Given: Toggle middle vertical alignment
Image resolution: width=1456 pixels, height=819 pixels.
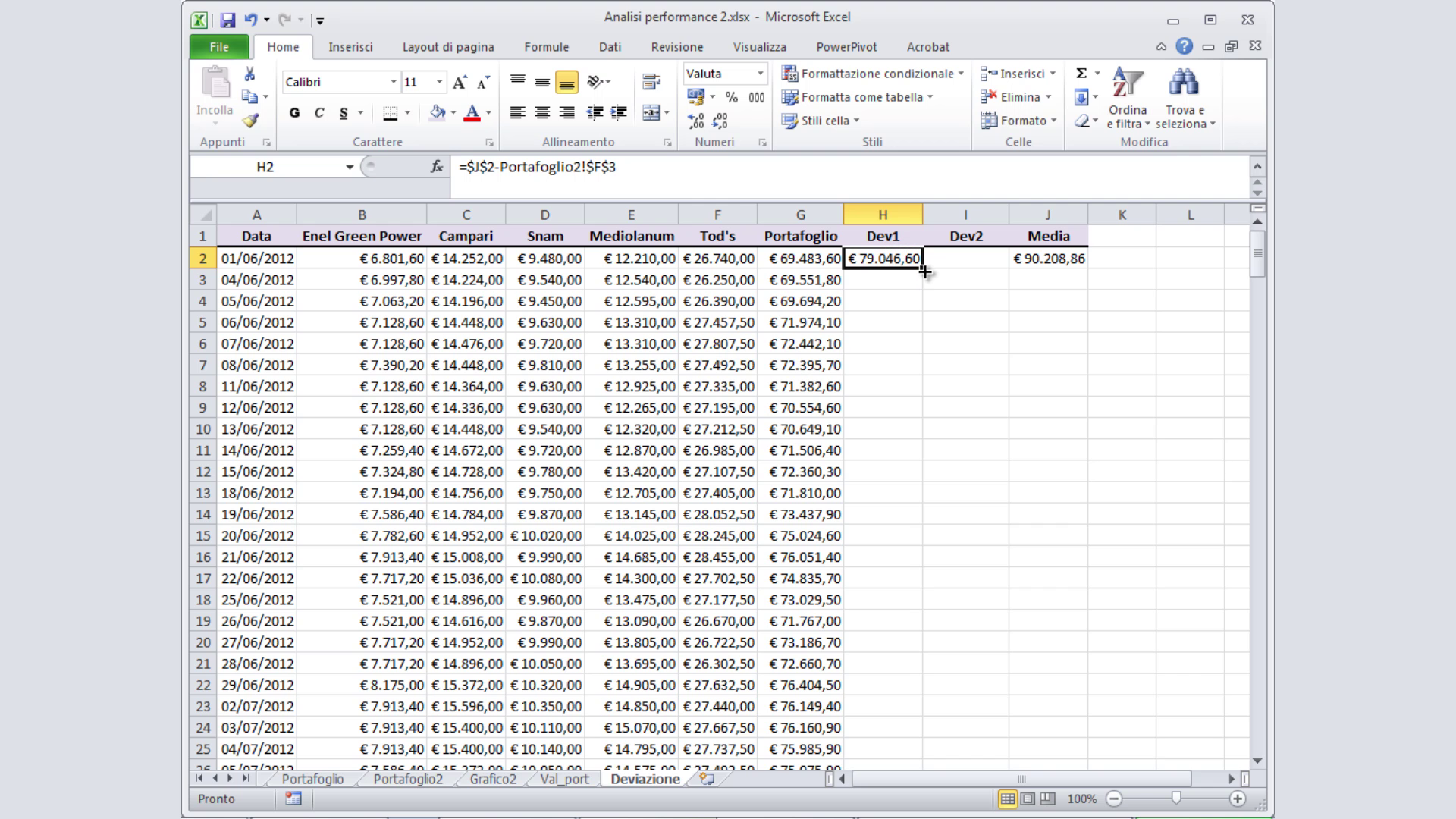Looking at the screenshot, I should pos(542,82).
